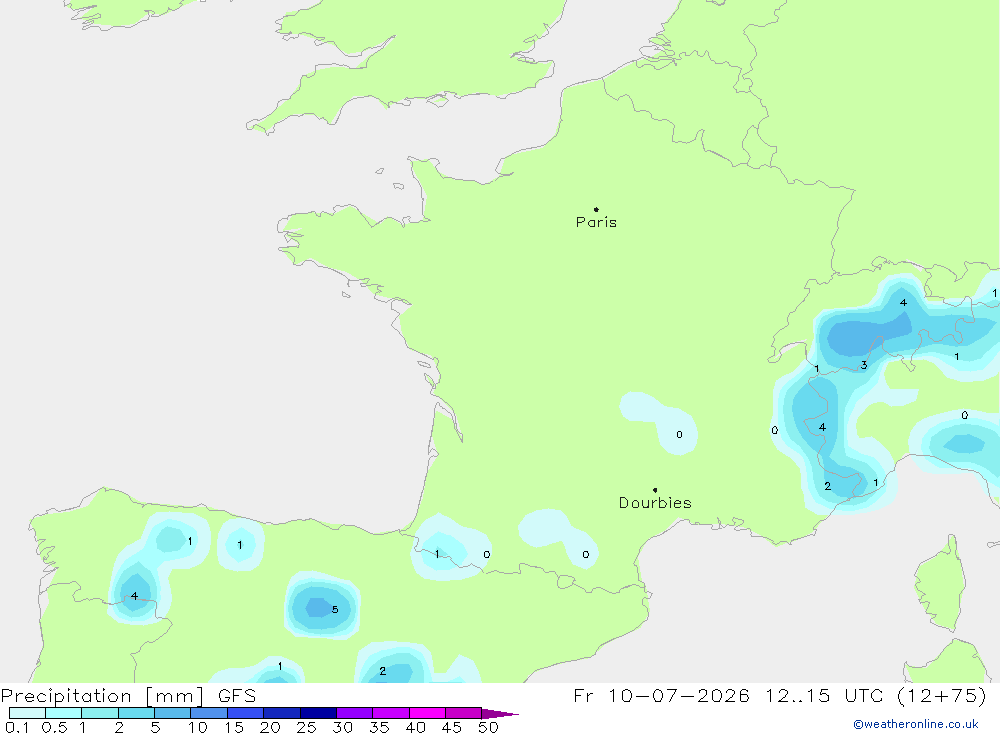
Task: Click the value "5" on the Spain rain blob
Action: (335, 610)
